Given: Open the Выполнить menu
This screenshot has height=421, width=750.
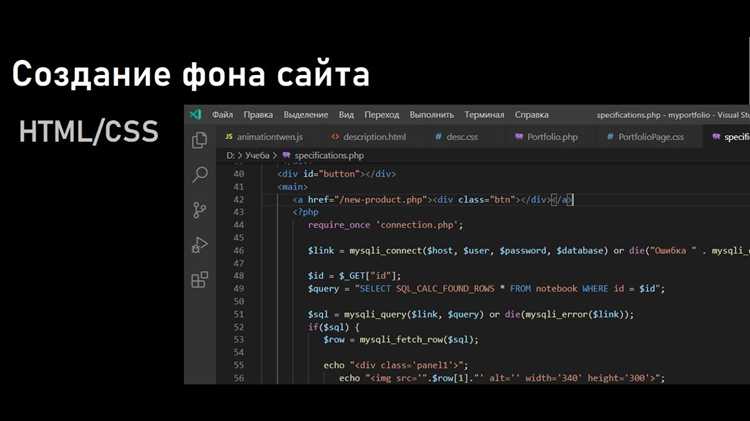Looking at the screenshot, I should [x=431, y=115].
